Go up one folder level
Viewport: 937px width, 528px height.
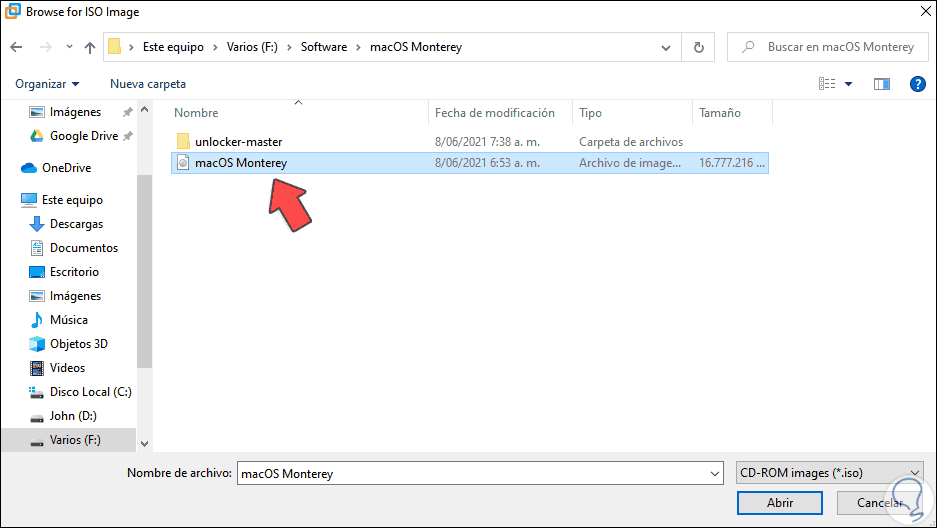[90, 47]
